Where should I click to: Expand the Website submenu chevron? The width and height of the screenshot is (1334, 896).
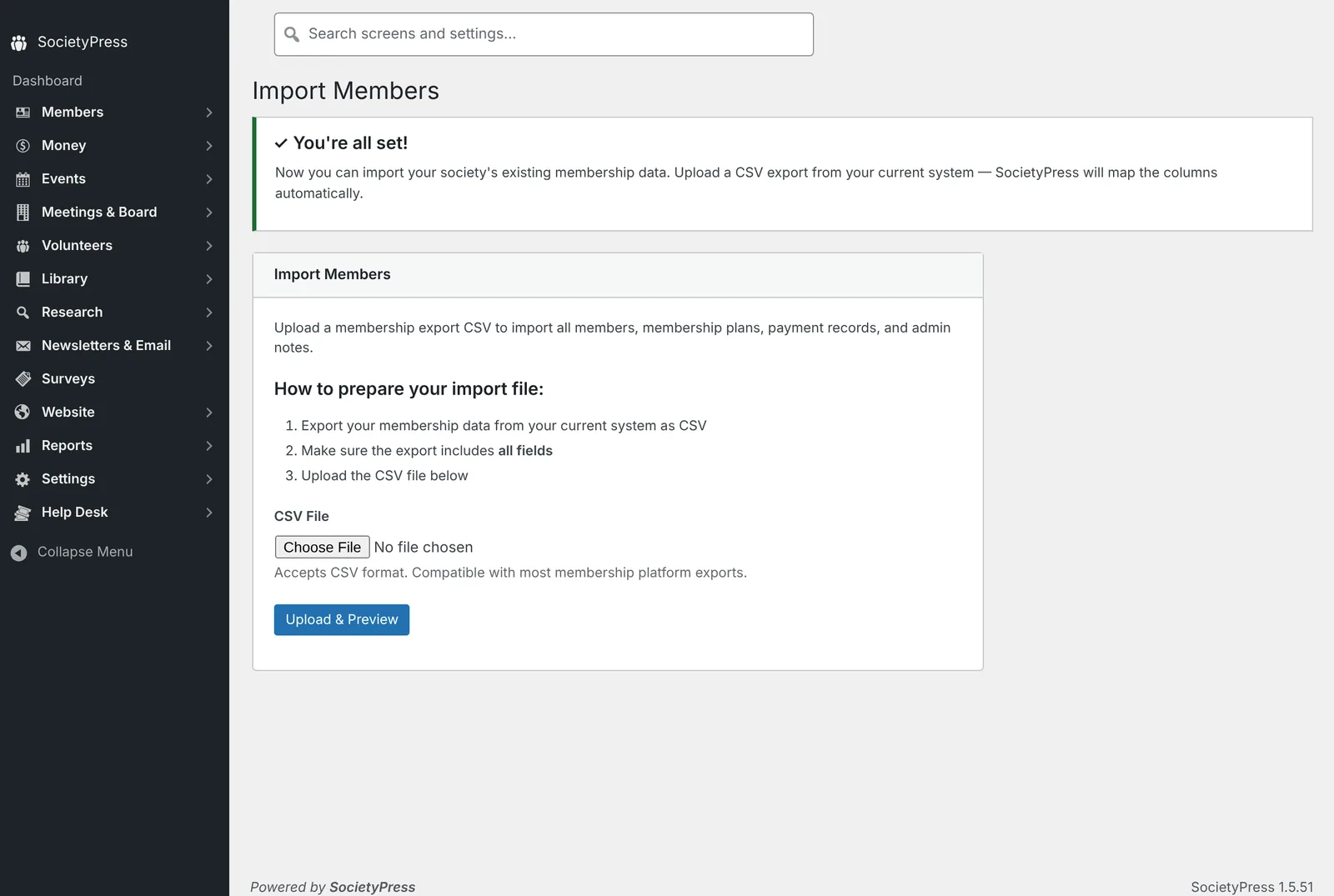(x=209, y=413)
